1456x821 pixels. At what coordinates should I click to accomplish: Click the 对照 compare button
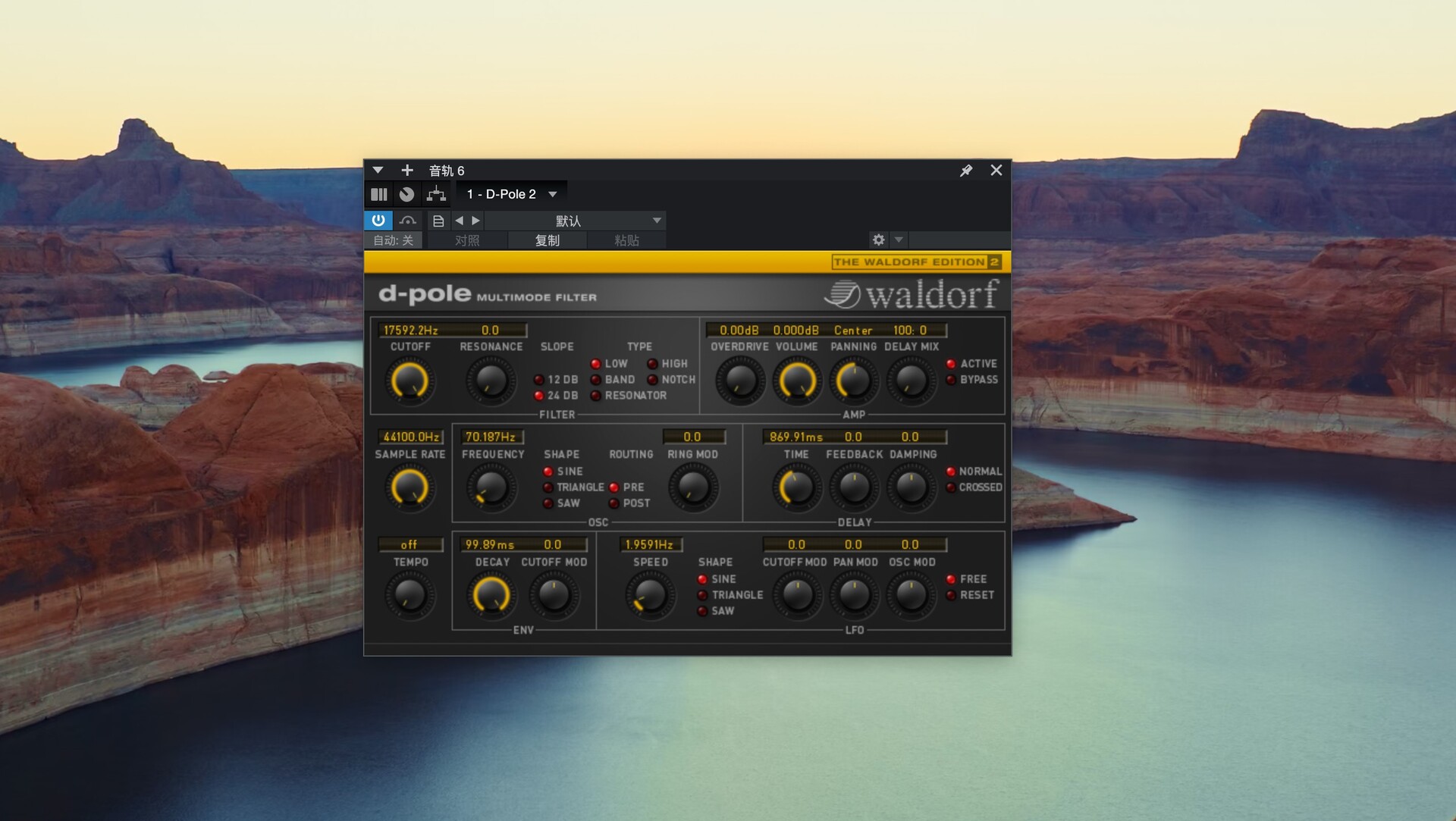click(x=467, y=240)
